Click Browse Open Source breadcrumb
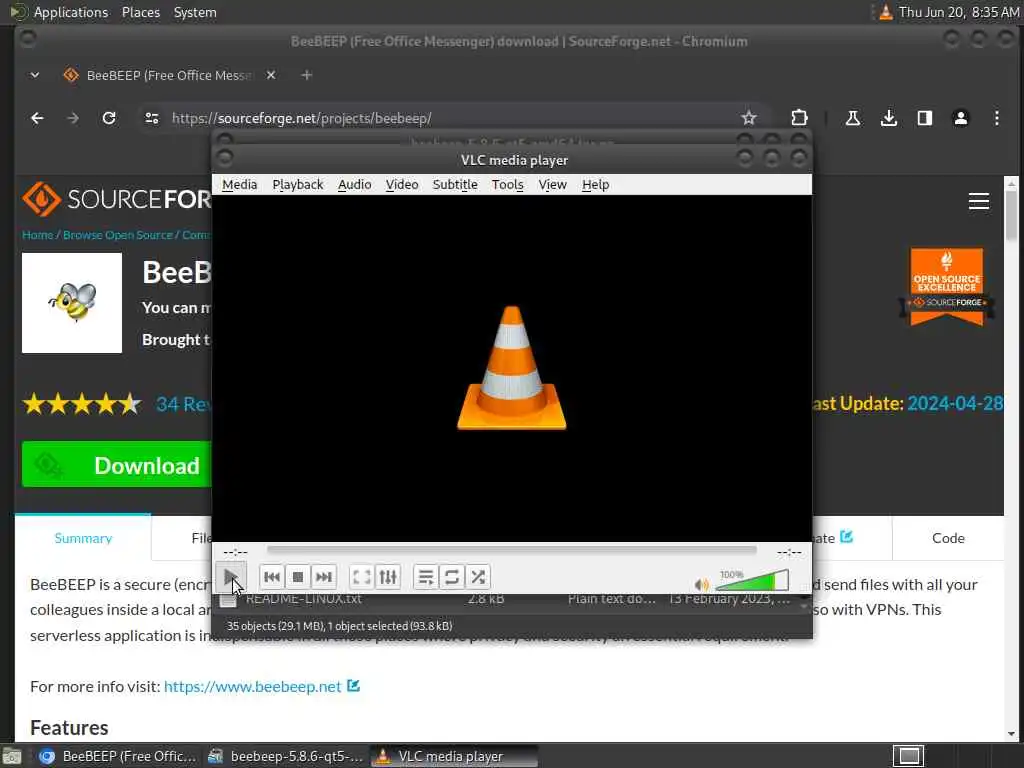The image size is (1024, 768). point(118,235)
